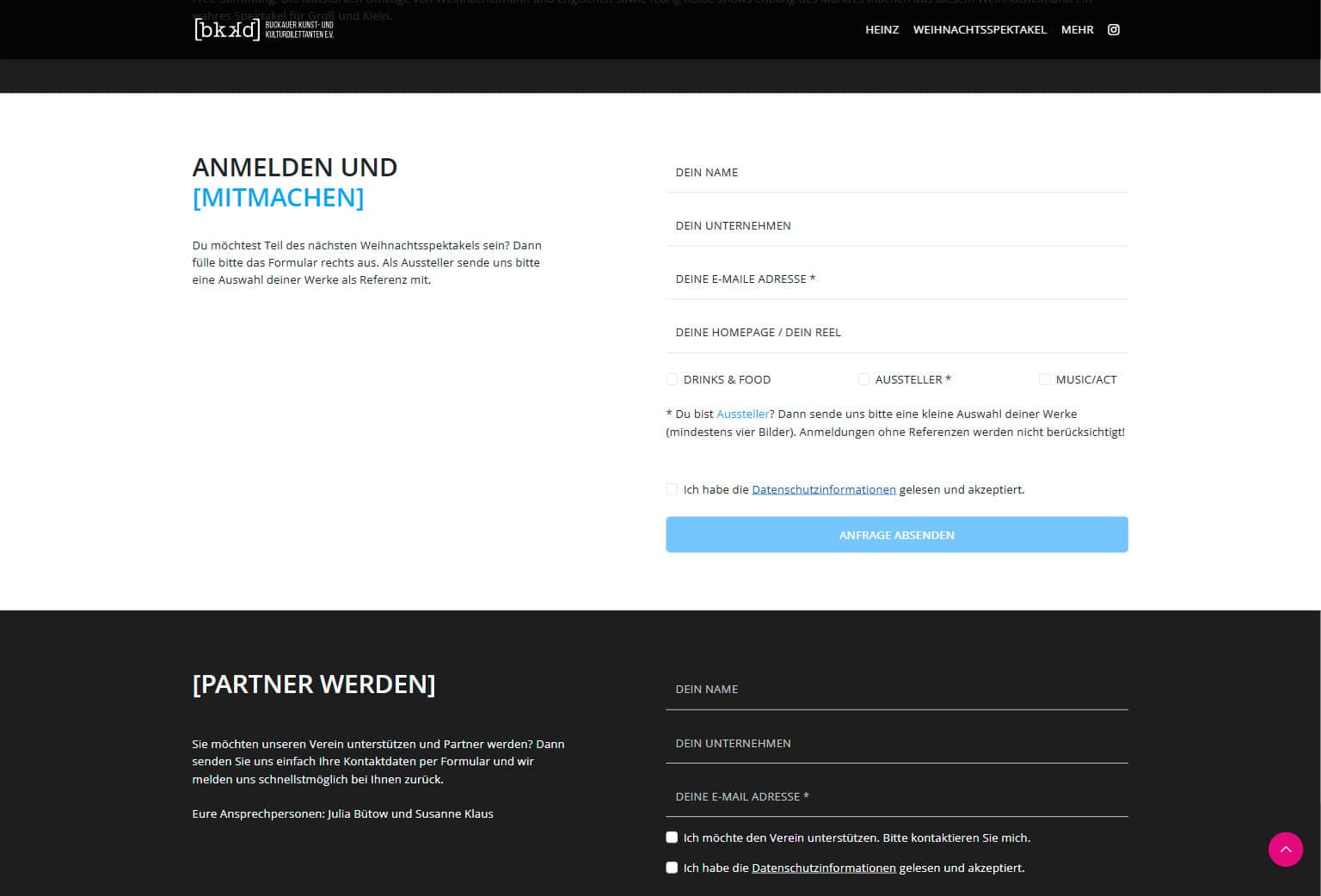This screenshot has width=1321, height=896.
Task: Open the Instagram icon in header
Action: pyautogui.click(x=1113, y=30)
